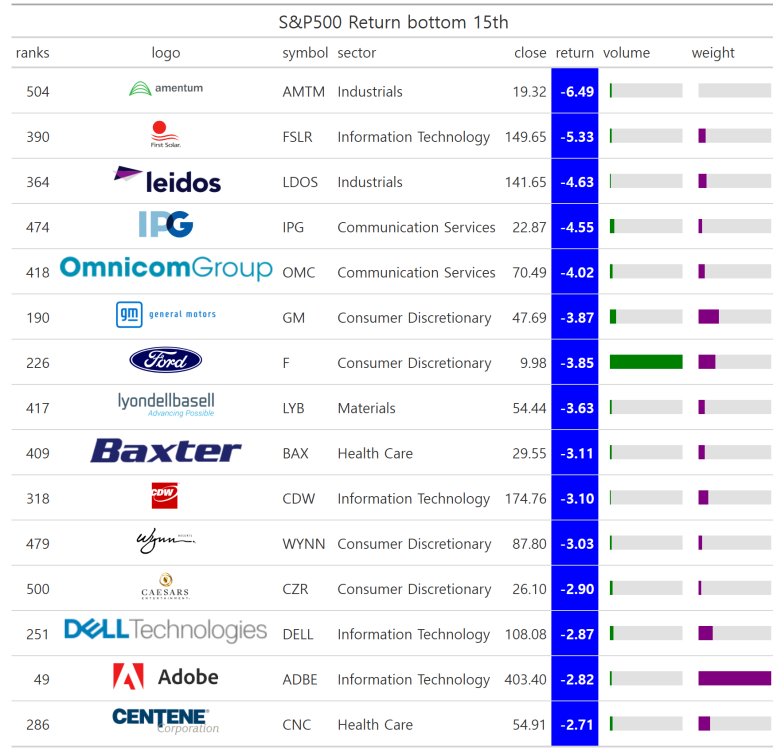
Task: Select the ADBE symbol cell
Action: [300, 679]
